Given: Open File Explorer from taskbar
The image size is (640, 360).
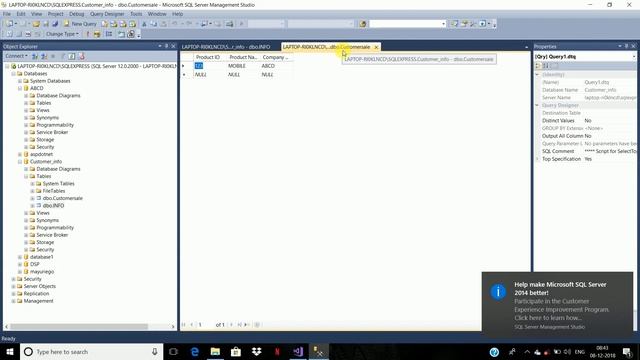Looking at the screenshot, I should [x=215, y=352].
